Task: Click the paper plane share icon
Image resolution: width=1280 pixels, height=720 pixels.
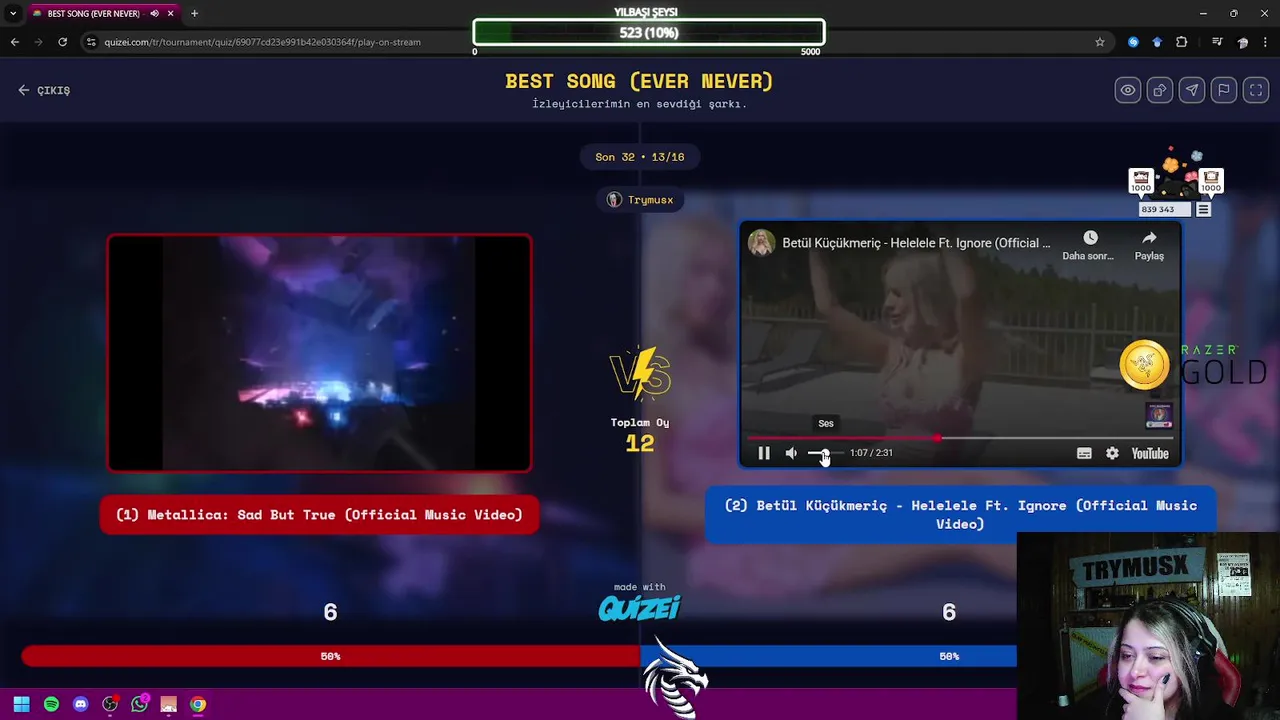Action: coord(1192,90)
